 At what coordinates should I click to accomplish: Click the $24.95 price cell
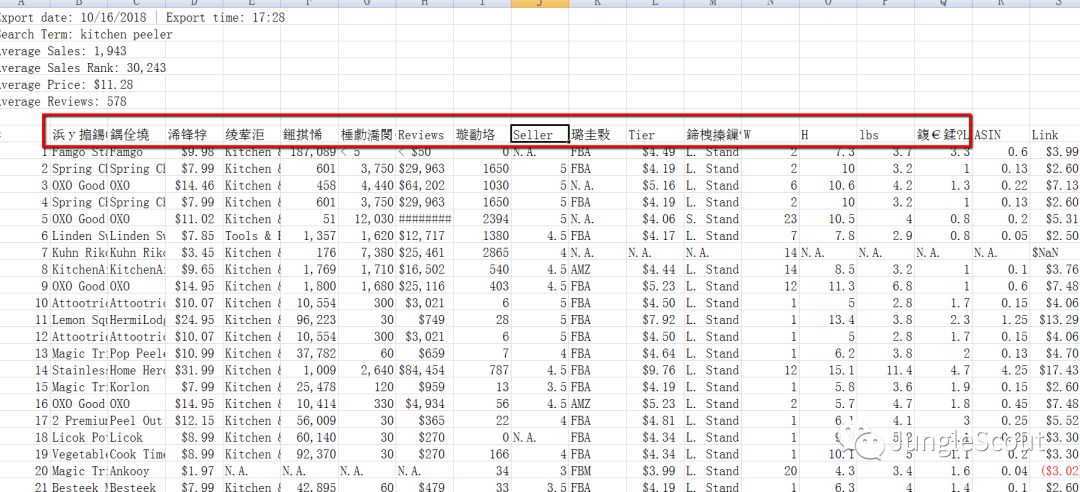(x=194, y=320)
